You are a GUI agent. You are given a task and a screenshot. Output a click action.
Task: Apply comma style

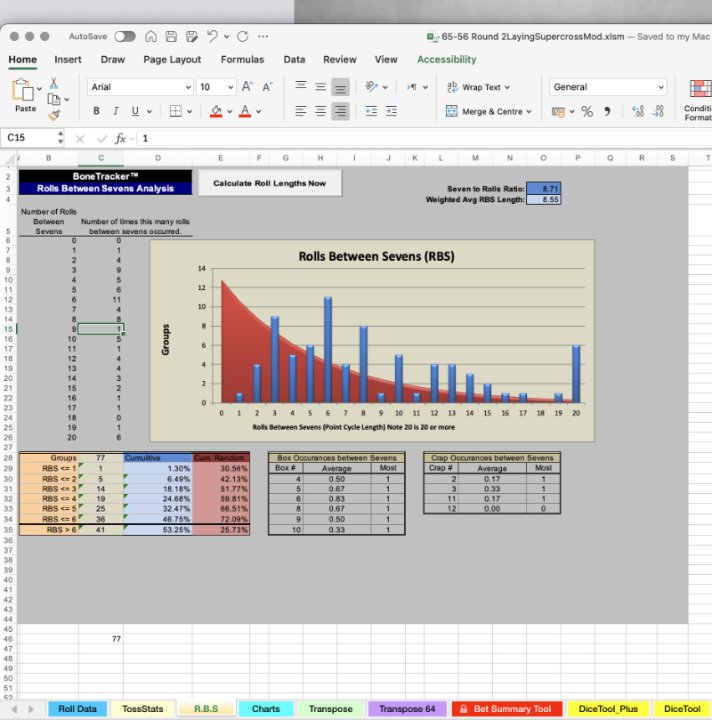(607, 112)
